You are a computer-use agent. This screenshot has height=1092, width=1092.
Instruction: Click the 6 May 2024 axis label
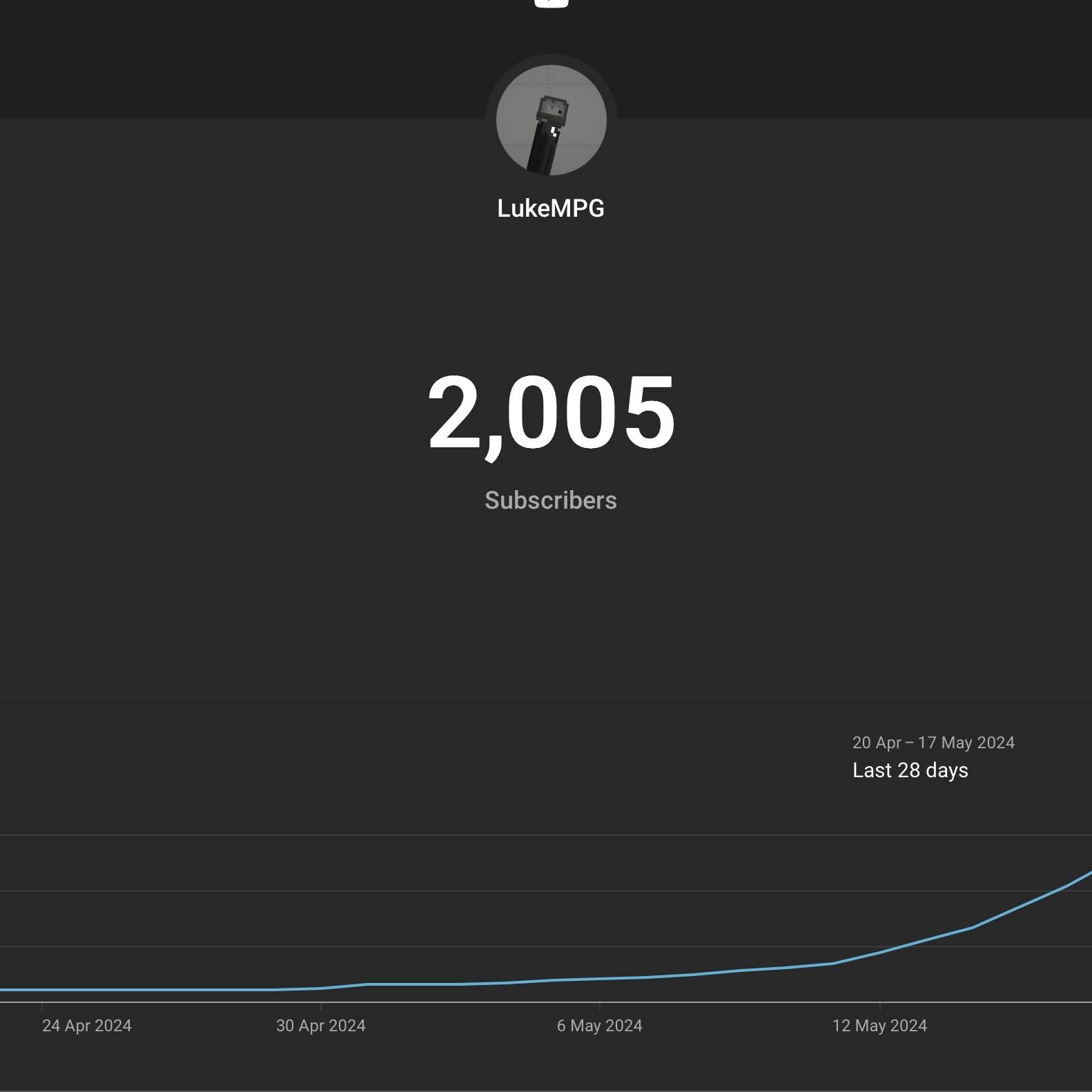pyautogui.click(x=599, y=1026)
